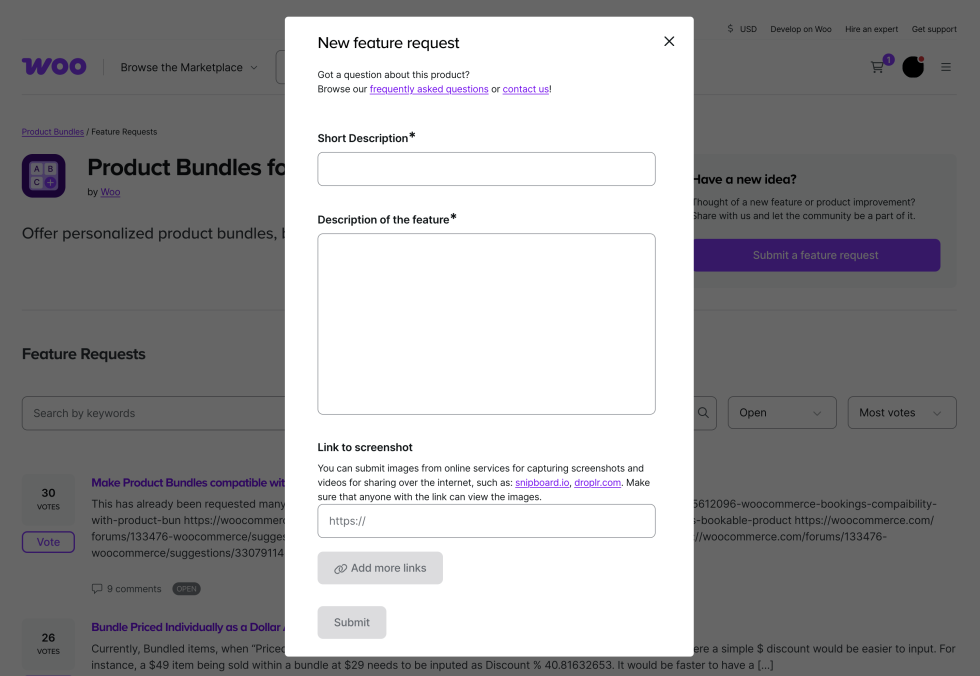
Task: Click the Hire an expert link
Action: pos(871,29)
